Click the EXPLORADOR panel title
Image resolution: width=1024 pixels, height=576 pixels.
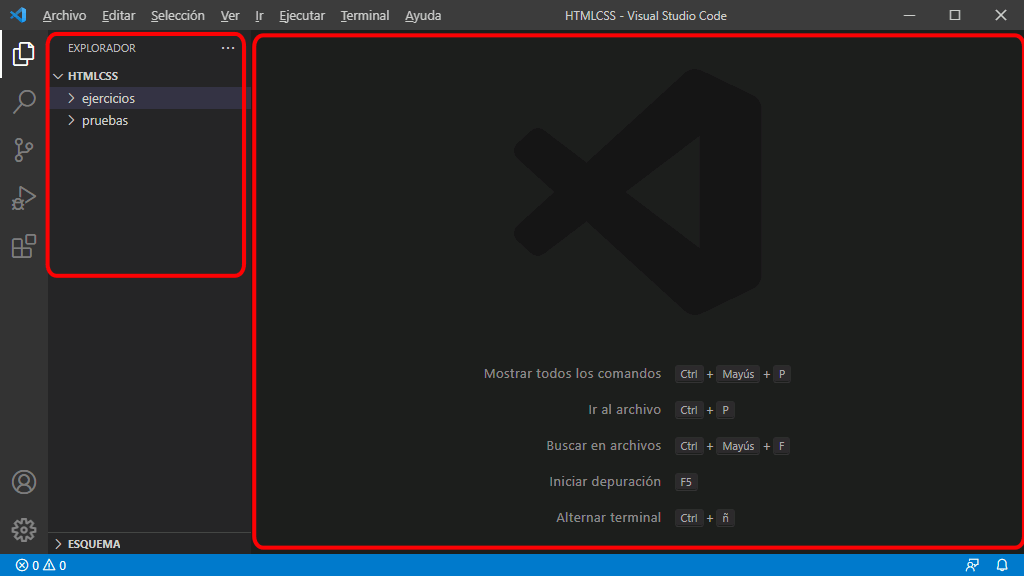(102, 48)
